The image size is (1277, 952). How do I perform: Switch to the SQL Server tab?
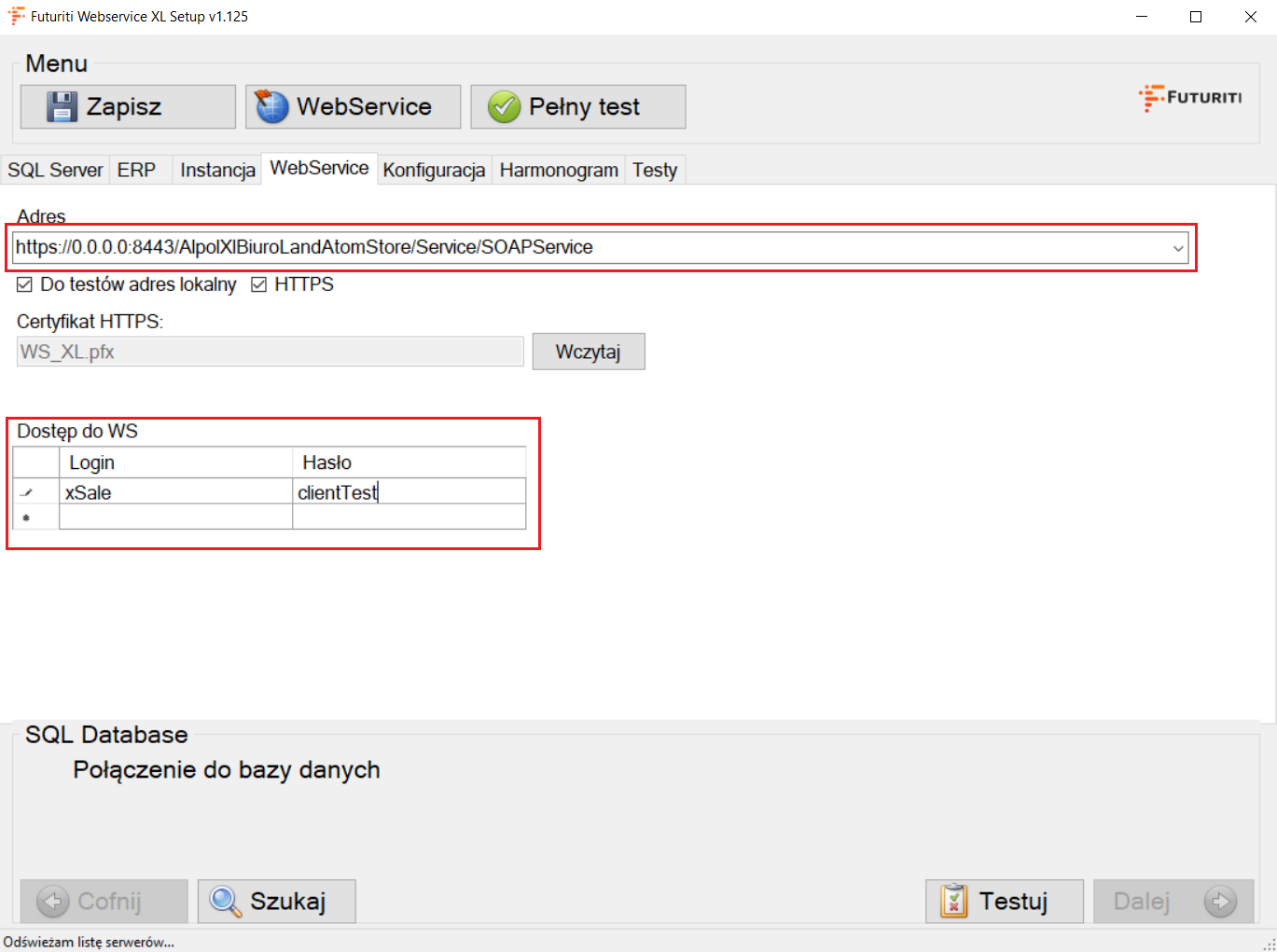click(x=55, y=170)
